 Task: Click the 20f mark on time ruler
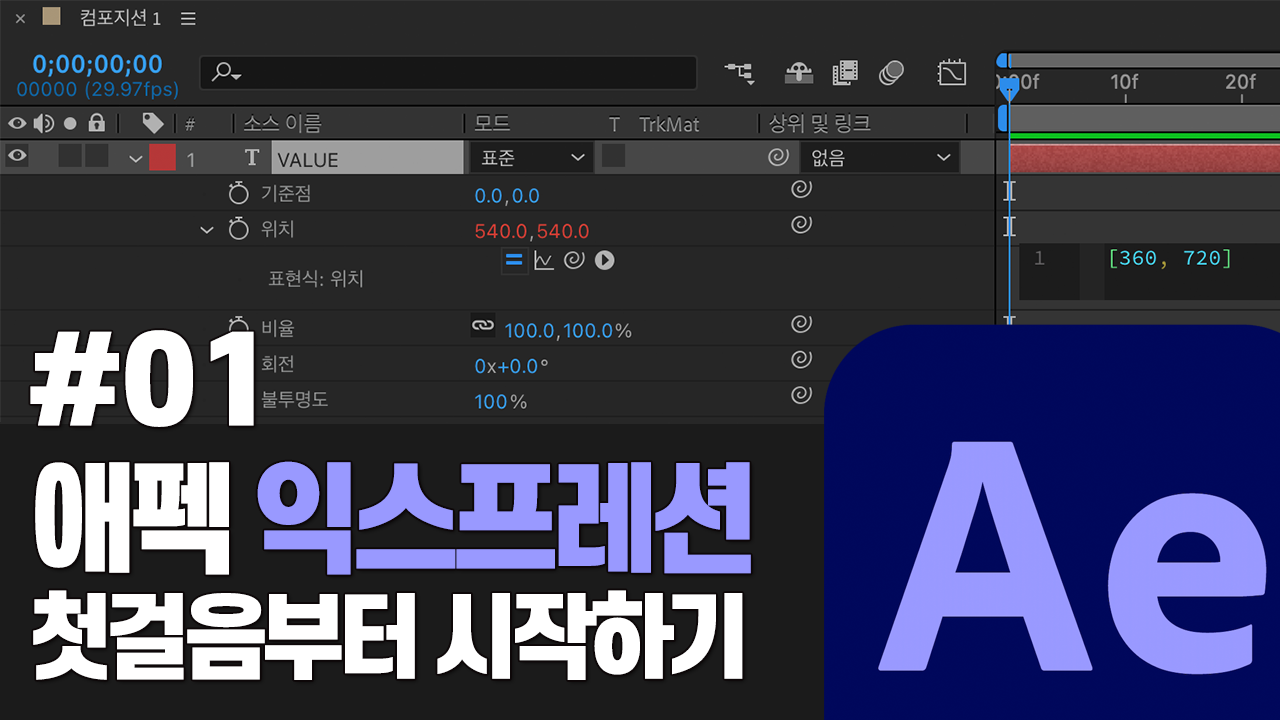(1240, 82)
